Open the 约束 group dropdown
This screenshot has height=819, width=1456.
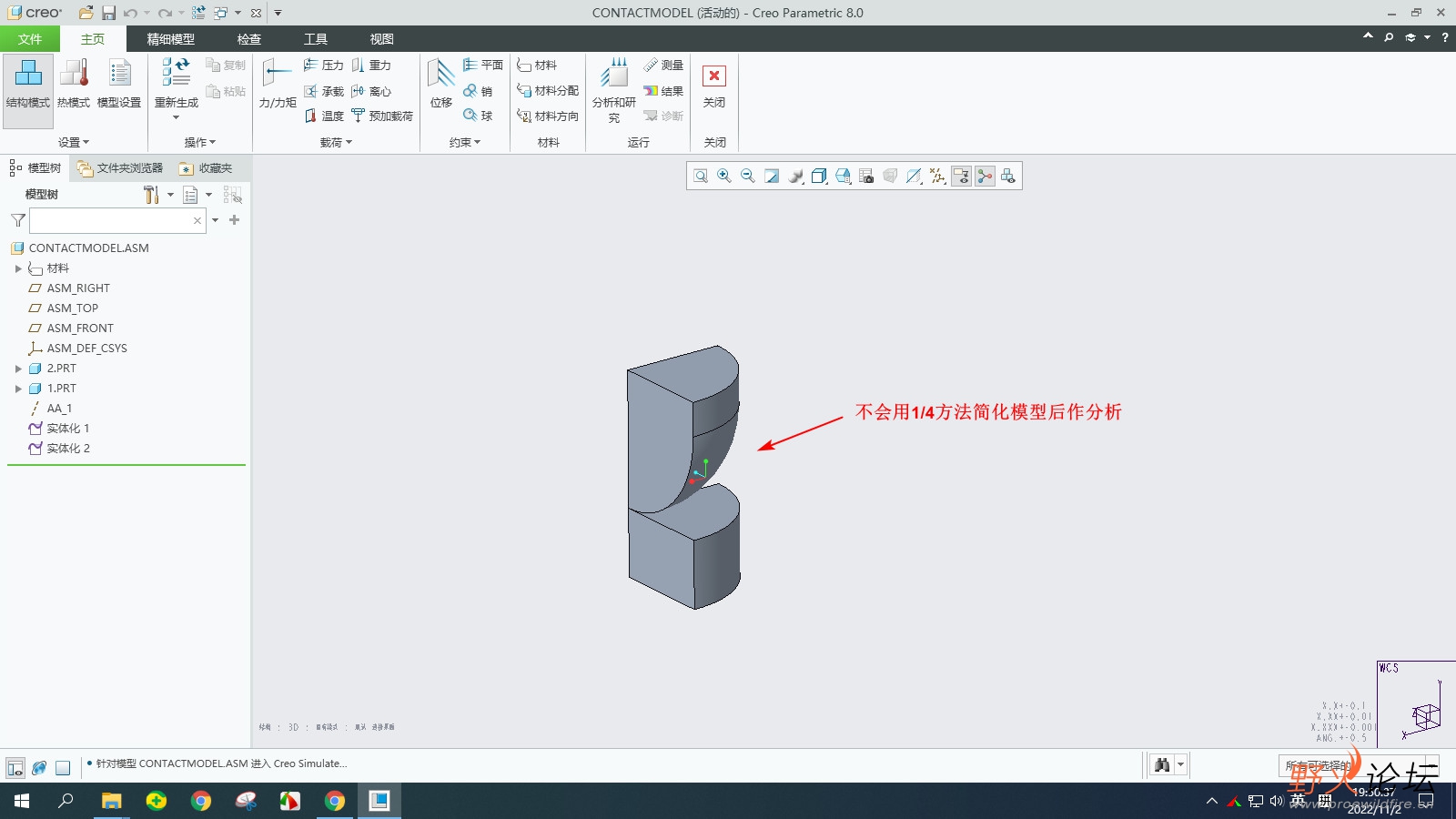point(464,143)
